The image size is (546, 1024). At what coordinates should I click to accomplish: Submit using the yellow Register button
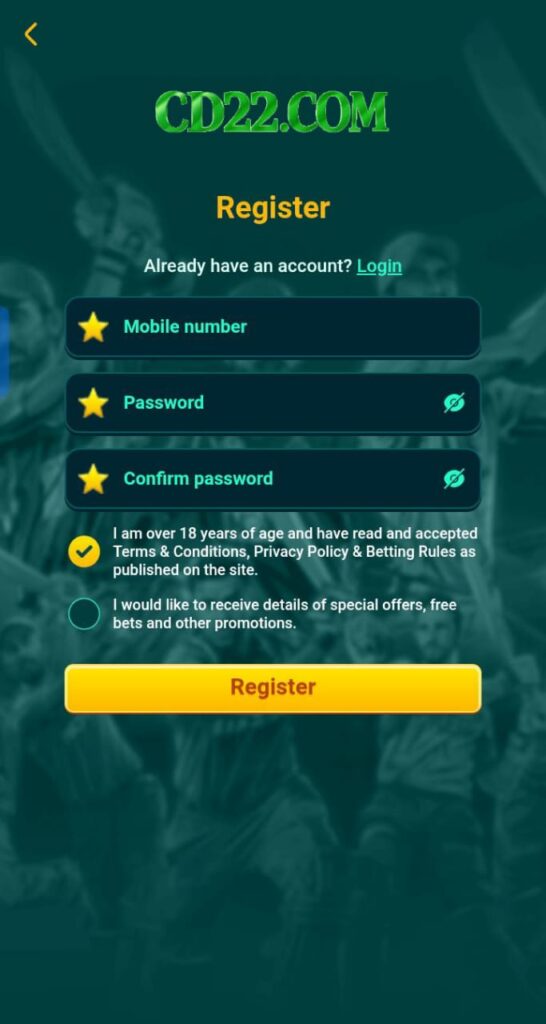tap(273, 688)
